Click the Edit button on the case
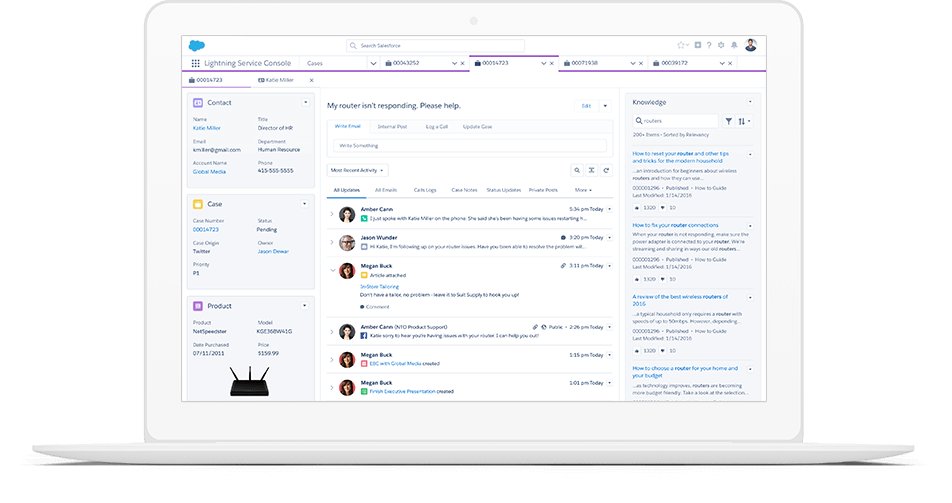 (x=586, y=105)
